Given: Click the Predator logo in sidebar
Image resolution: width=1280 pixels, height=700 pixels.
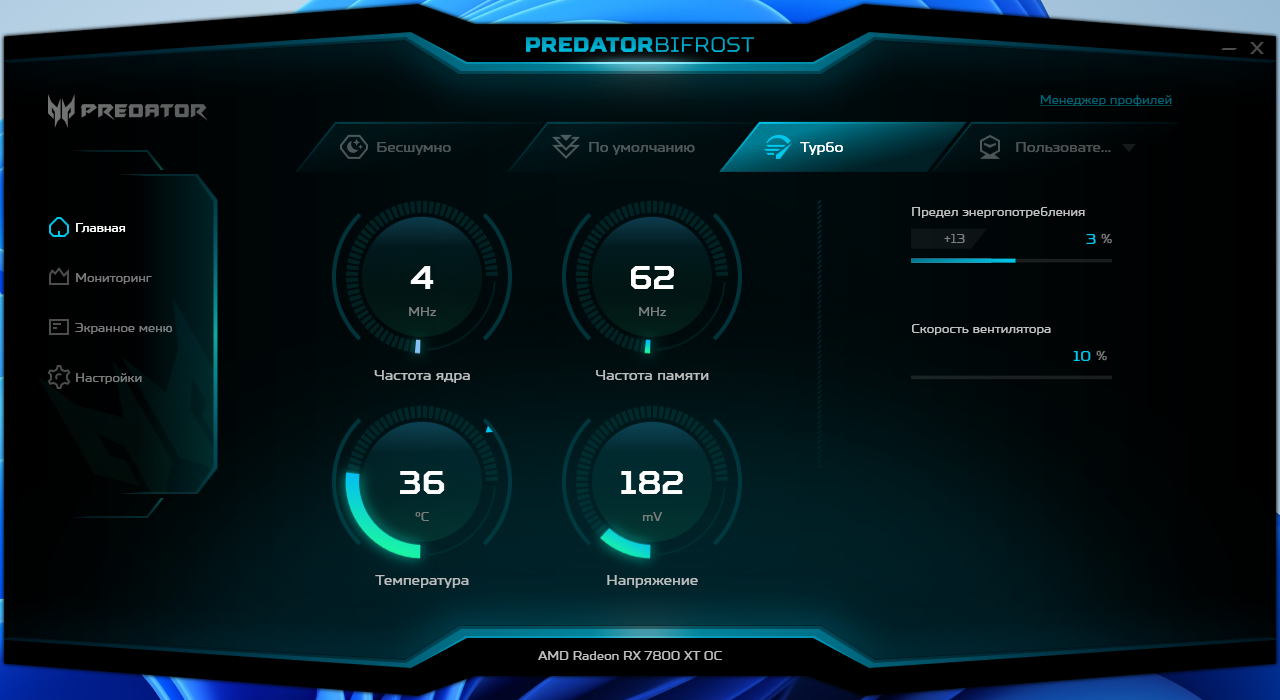Looking at the screenshot, I should coord(127,110).
